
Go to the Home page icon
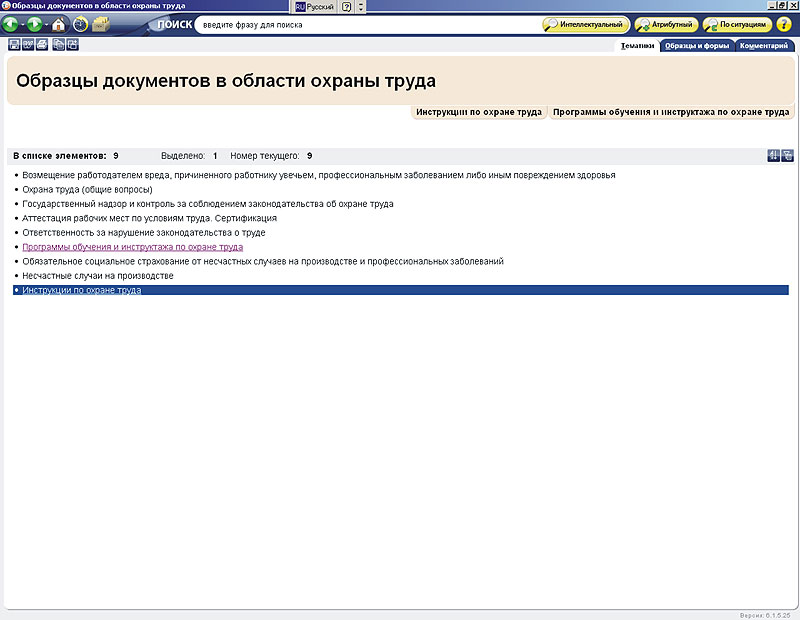pyautogui.click(x=59, y=24)
